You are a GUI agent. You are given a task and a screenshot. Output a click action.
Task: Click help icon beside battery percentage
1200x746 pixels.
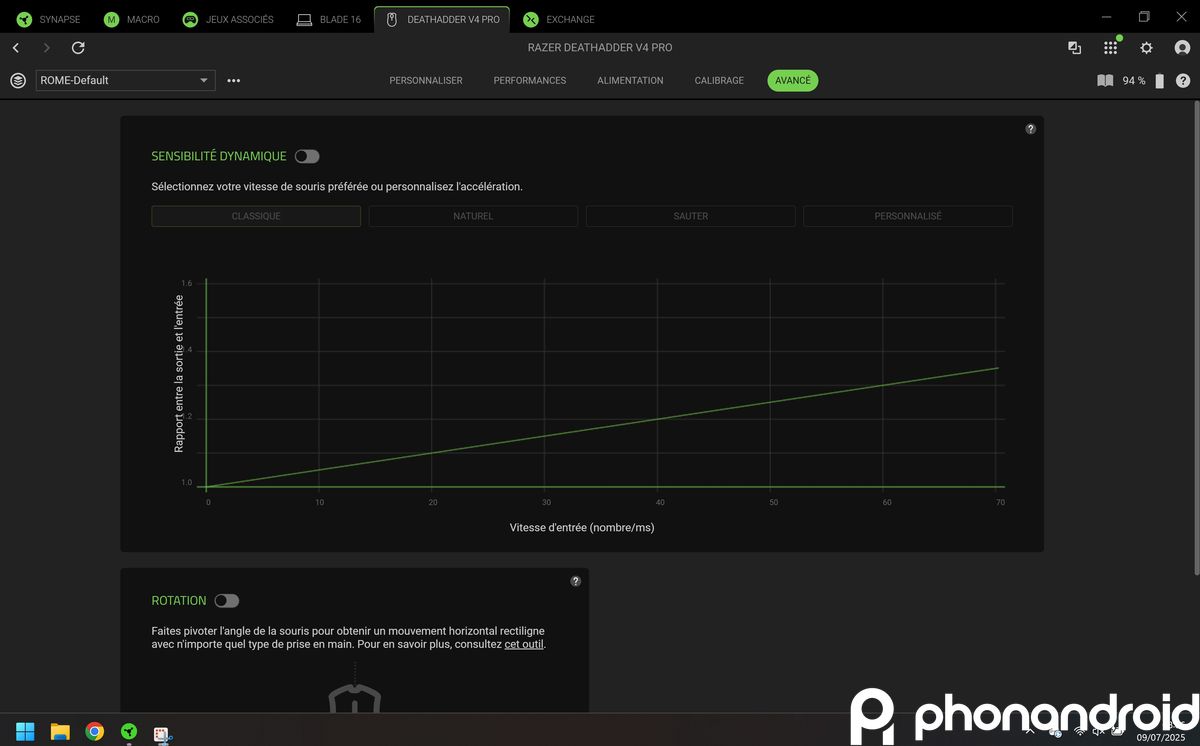click(x=1183, y=81)
